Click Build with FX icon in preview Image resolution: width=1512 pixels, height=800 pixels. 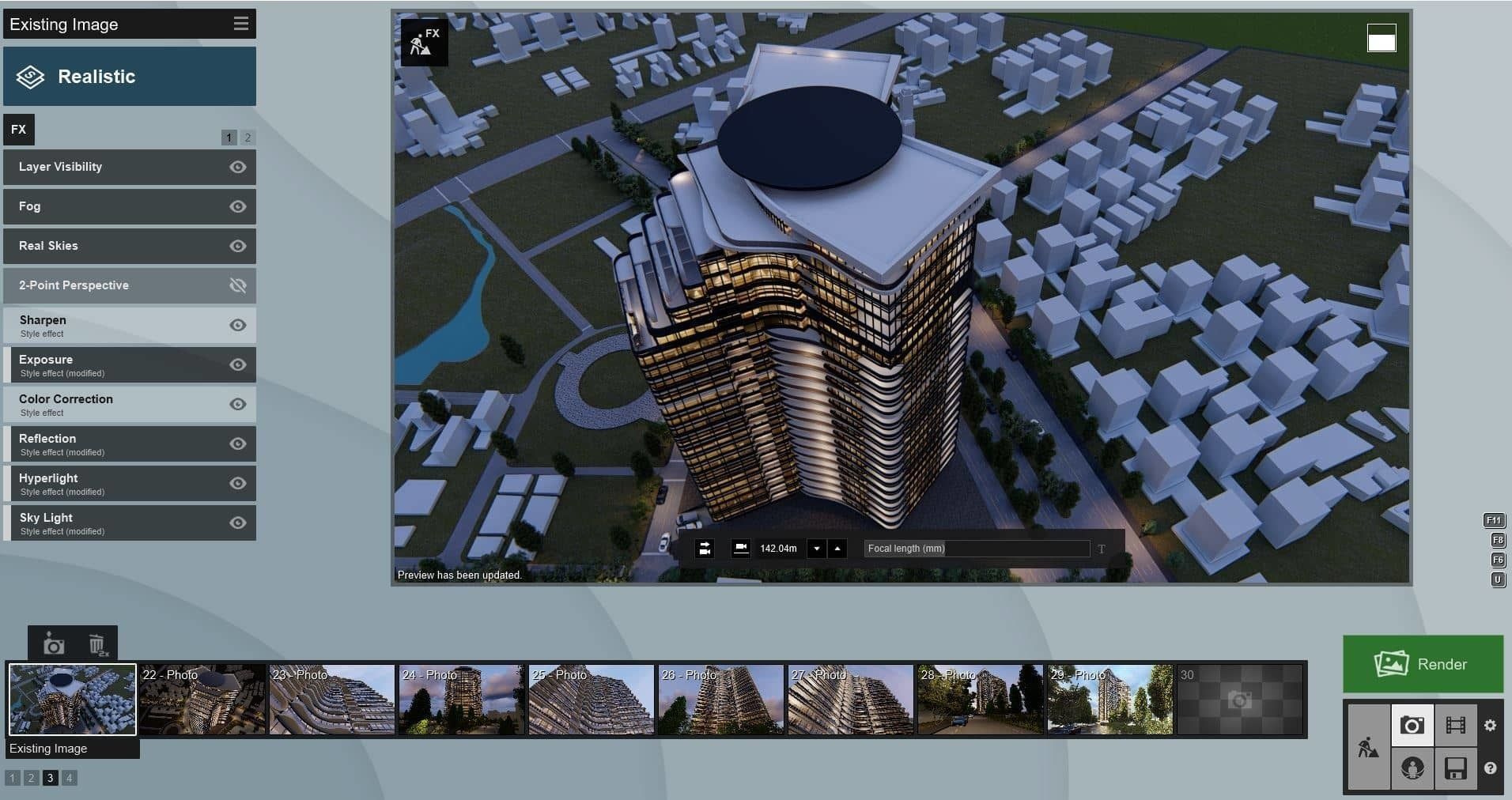point(425,42)
